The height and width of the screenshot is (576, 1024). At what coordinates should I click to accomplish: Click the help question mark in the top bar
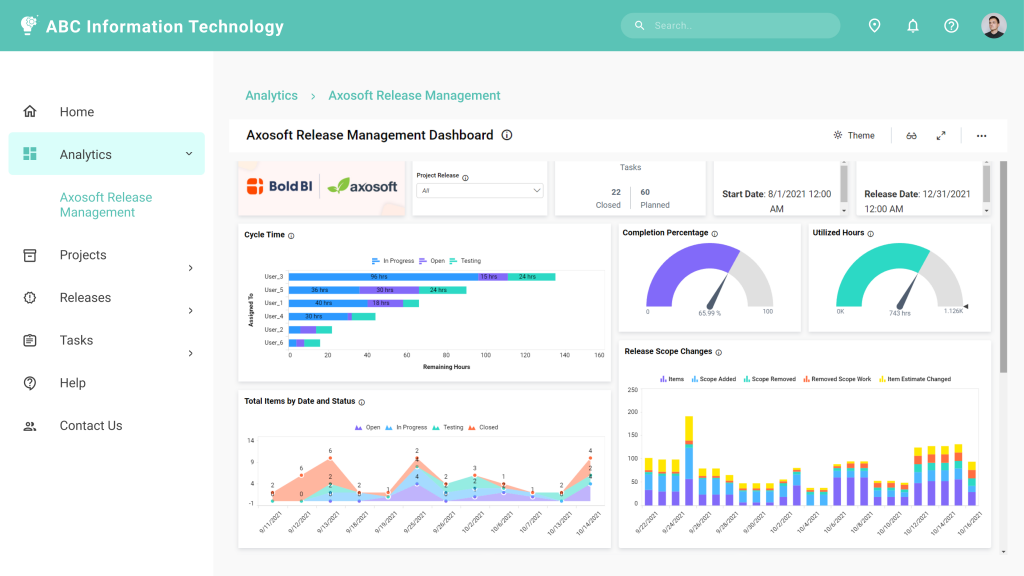950,25
